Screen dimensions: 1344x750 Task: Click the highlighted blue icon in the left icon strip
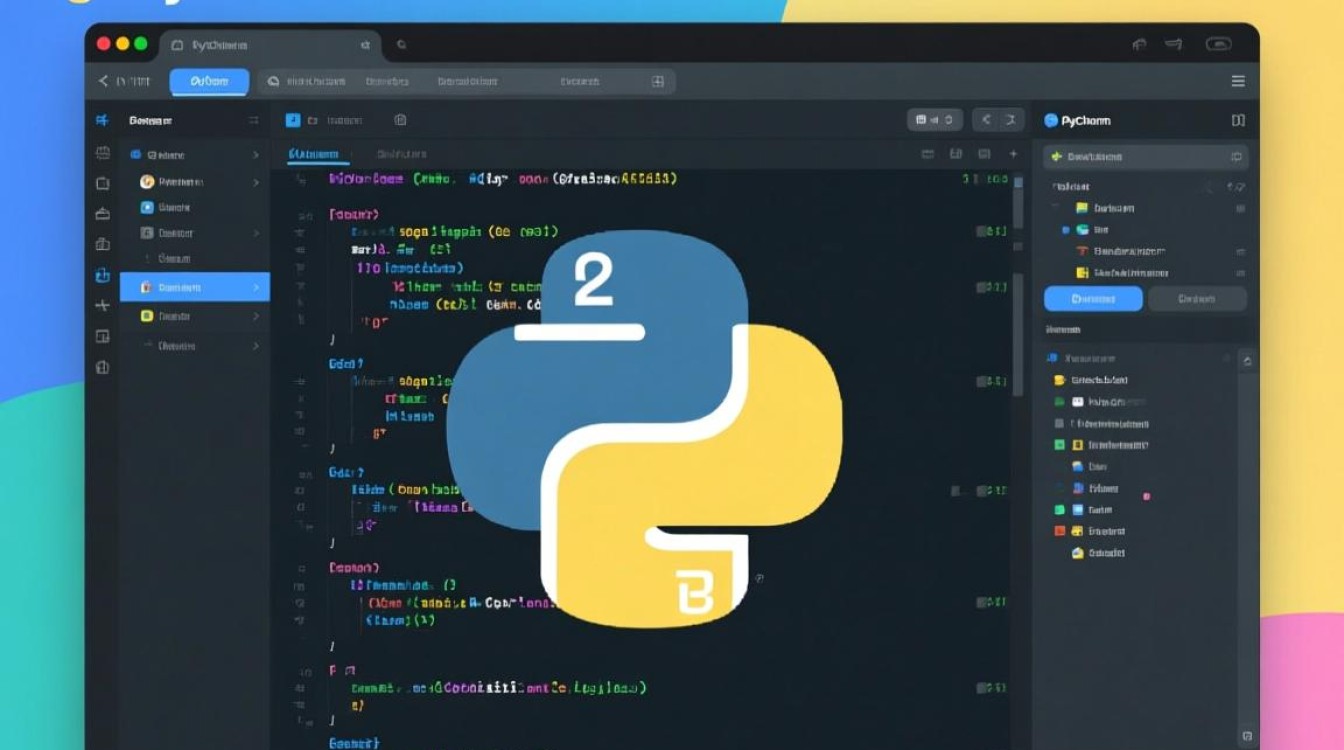[x=102, y=276]
